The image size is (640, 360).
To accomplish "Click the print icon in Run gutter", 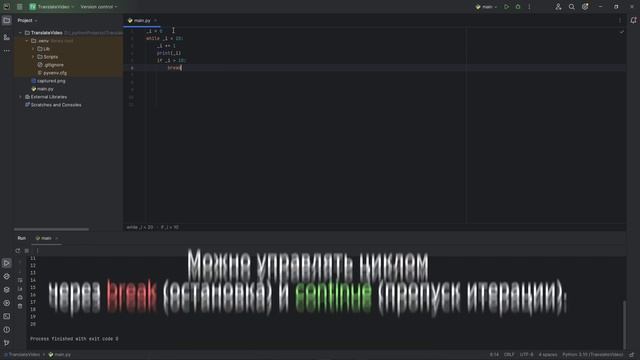I will coord(20,298).
